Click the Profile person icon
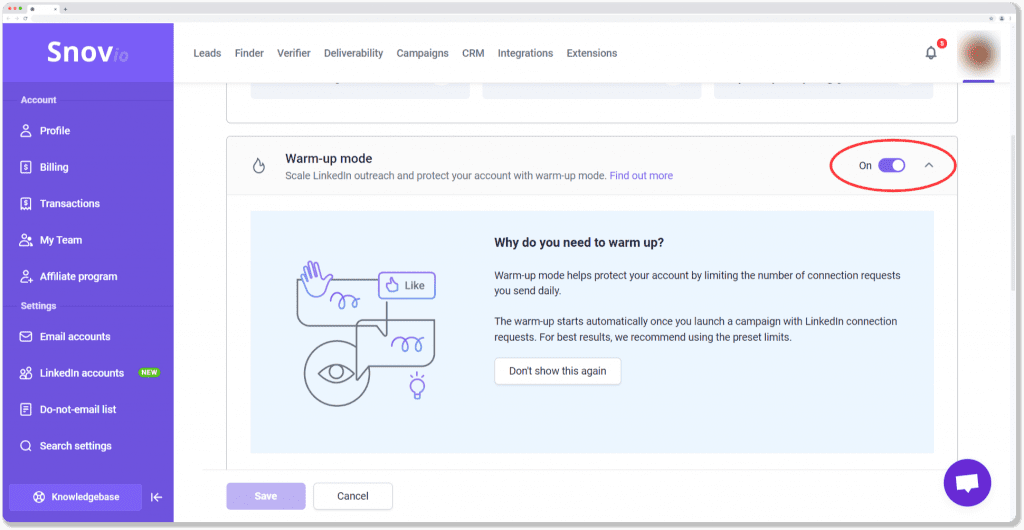The width and height of the screenshot is (1024, 530). point(27,131)
